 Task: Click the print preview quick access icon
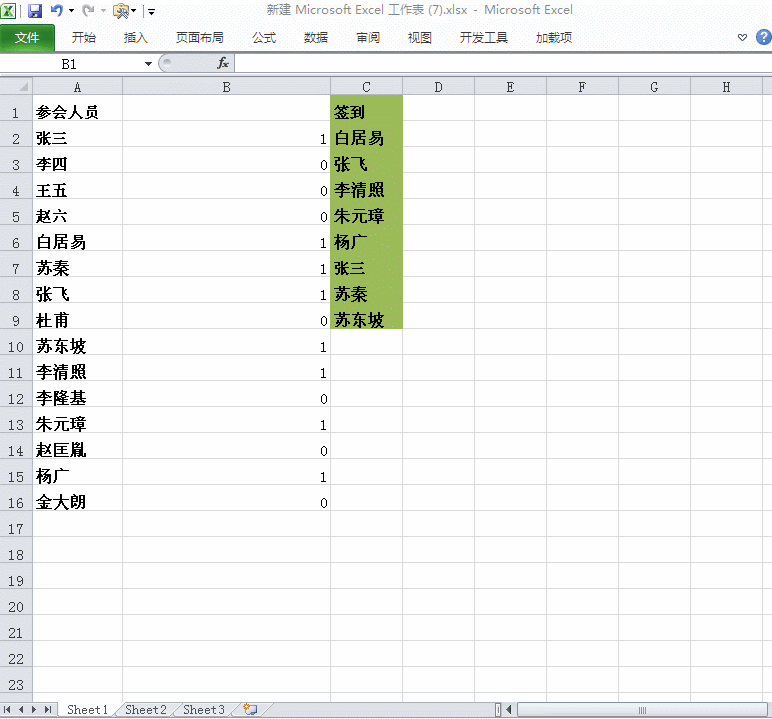[x=121, y=10]
